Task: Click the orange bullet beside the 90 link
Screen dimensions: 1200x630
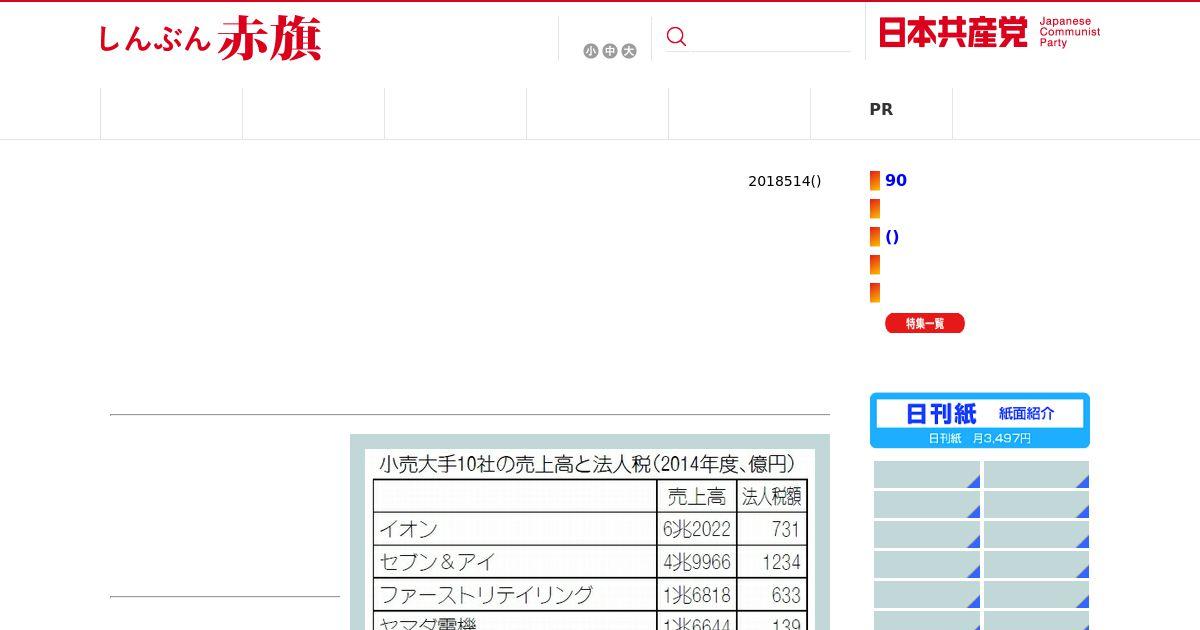Action: coord(875,181)
